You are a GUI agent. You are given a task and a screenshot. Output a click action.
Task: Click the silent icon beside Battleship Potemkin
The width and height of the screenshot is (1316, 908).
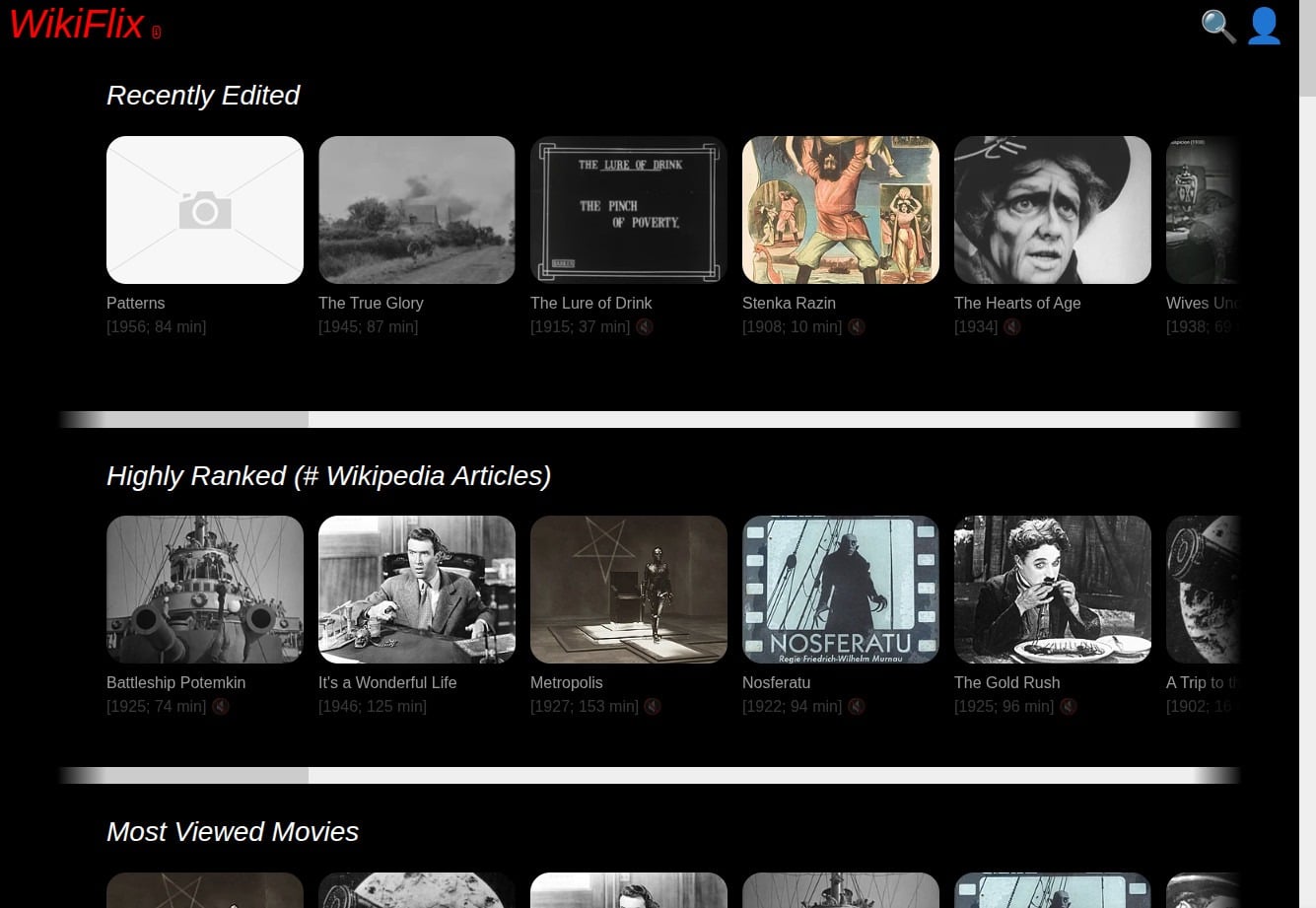(x=221, y=706)
